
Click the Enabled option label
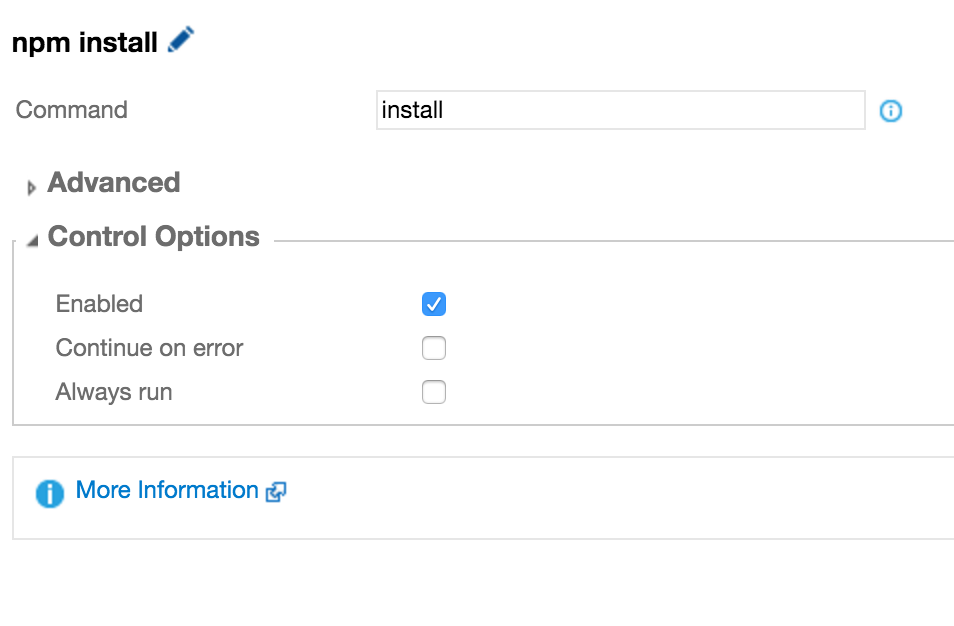(x=99, y=304)
